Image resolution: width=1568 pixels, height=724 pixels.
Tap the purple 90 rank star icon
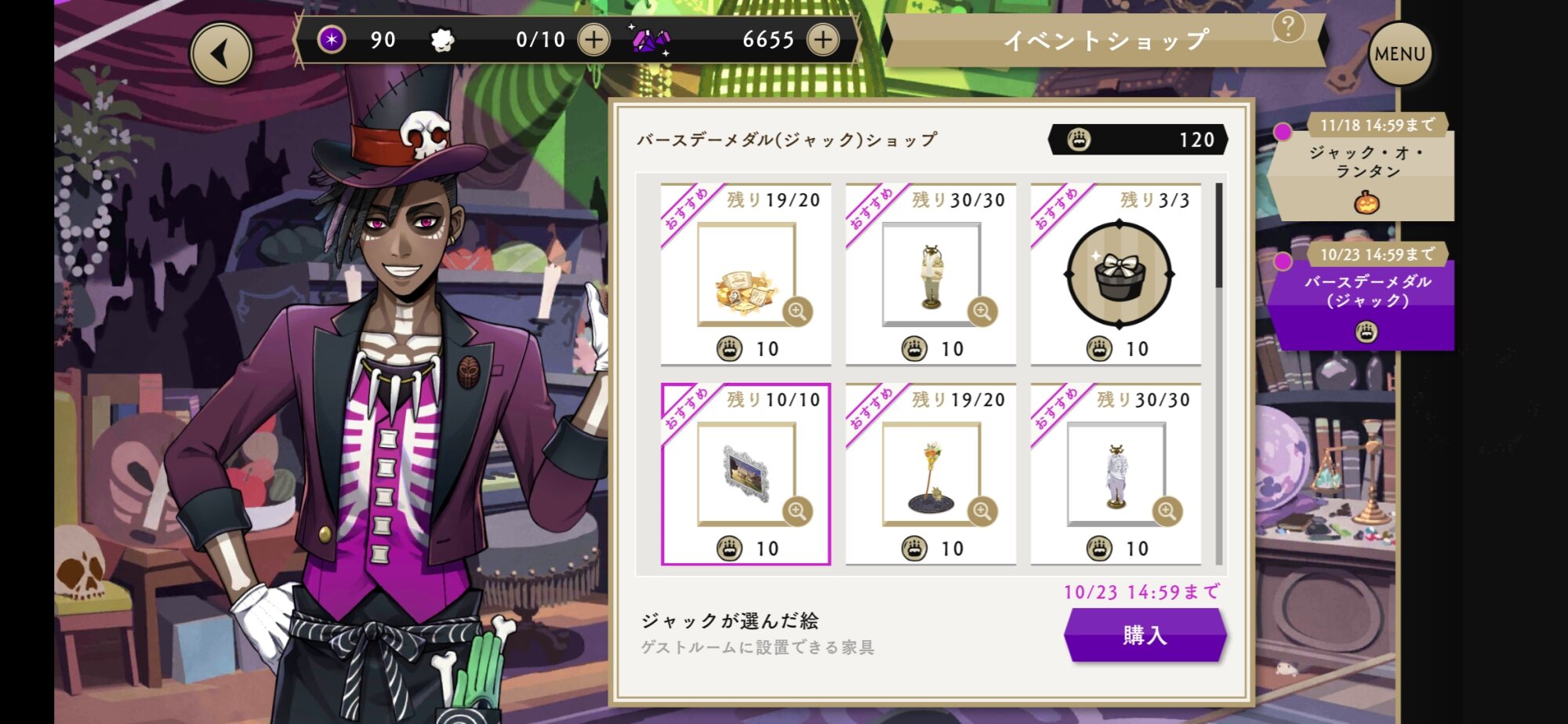click(332, 39)
